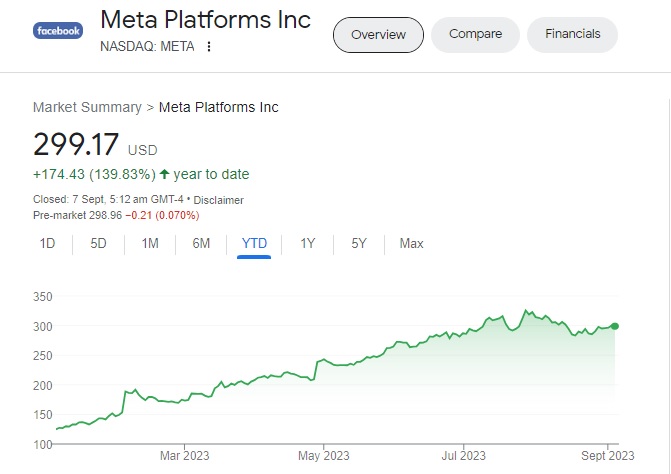Show the 1Y chart range
This screenshot has height=474, width=671.
pos(308,243)
